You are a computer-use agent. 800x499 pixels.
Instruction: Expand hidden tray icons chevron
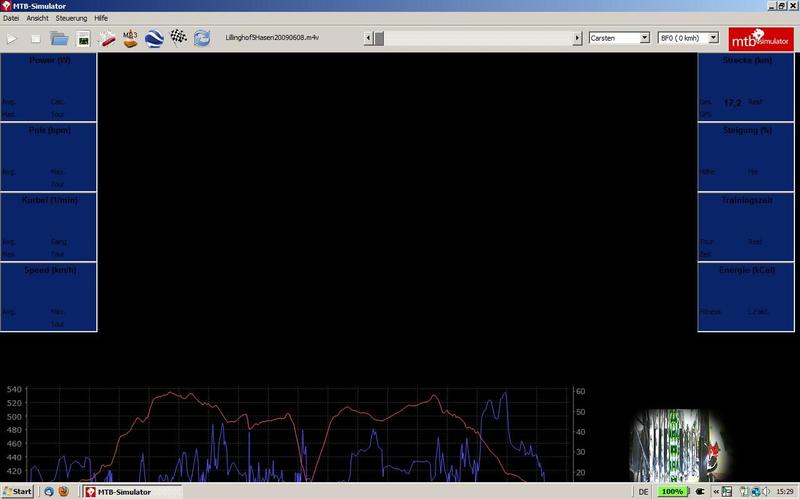pos(716,491)
